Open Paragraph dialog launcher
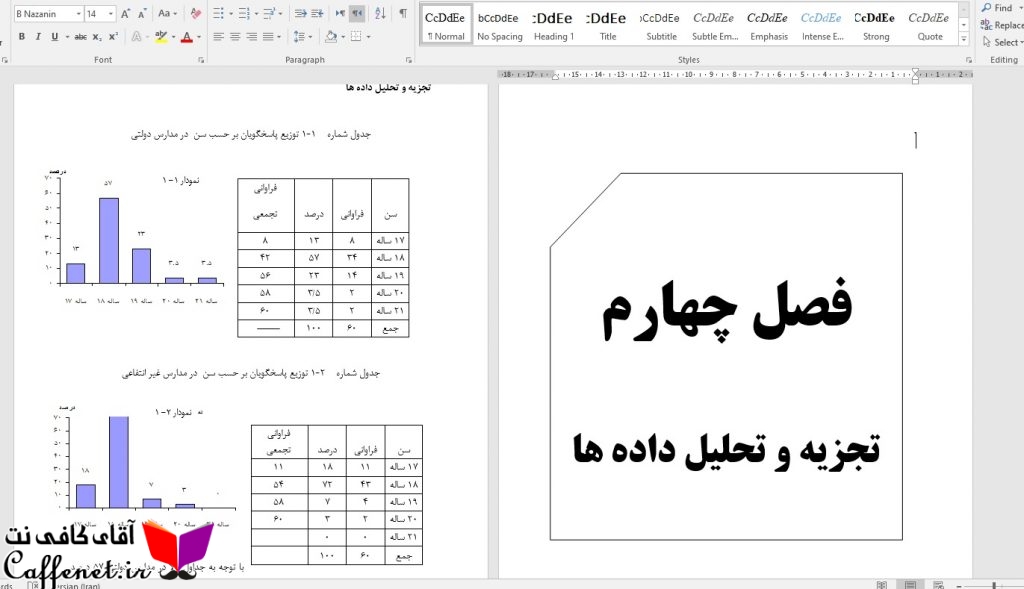Image resolution: width=1024 pixels, height=589 pixels. click(409, 60)
